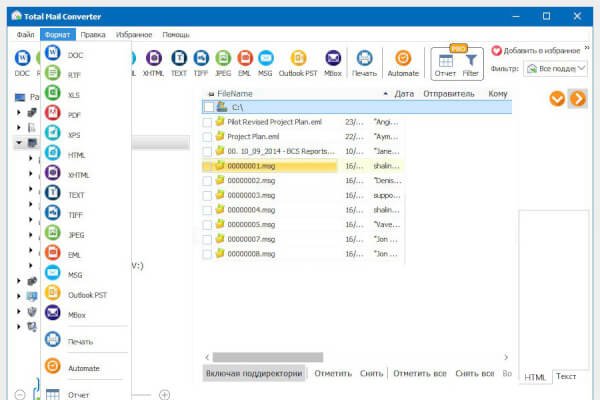Expand the last folder tree node
Image resolution: width=600 pixels, height=400 pixels.
click(19, 327)
